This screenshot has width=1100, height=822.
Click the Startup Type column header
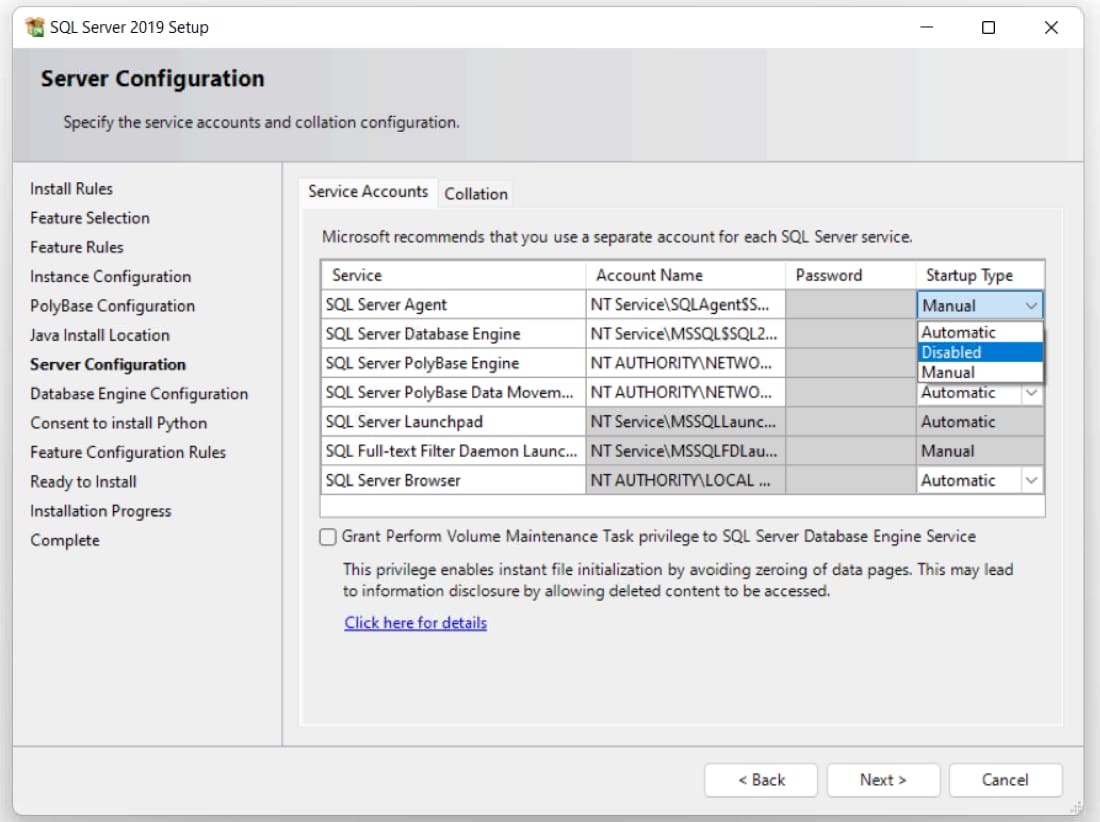(968, 275)
